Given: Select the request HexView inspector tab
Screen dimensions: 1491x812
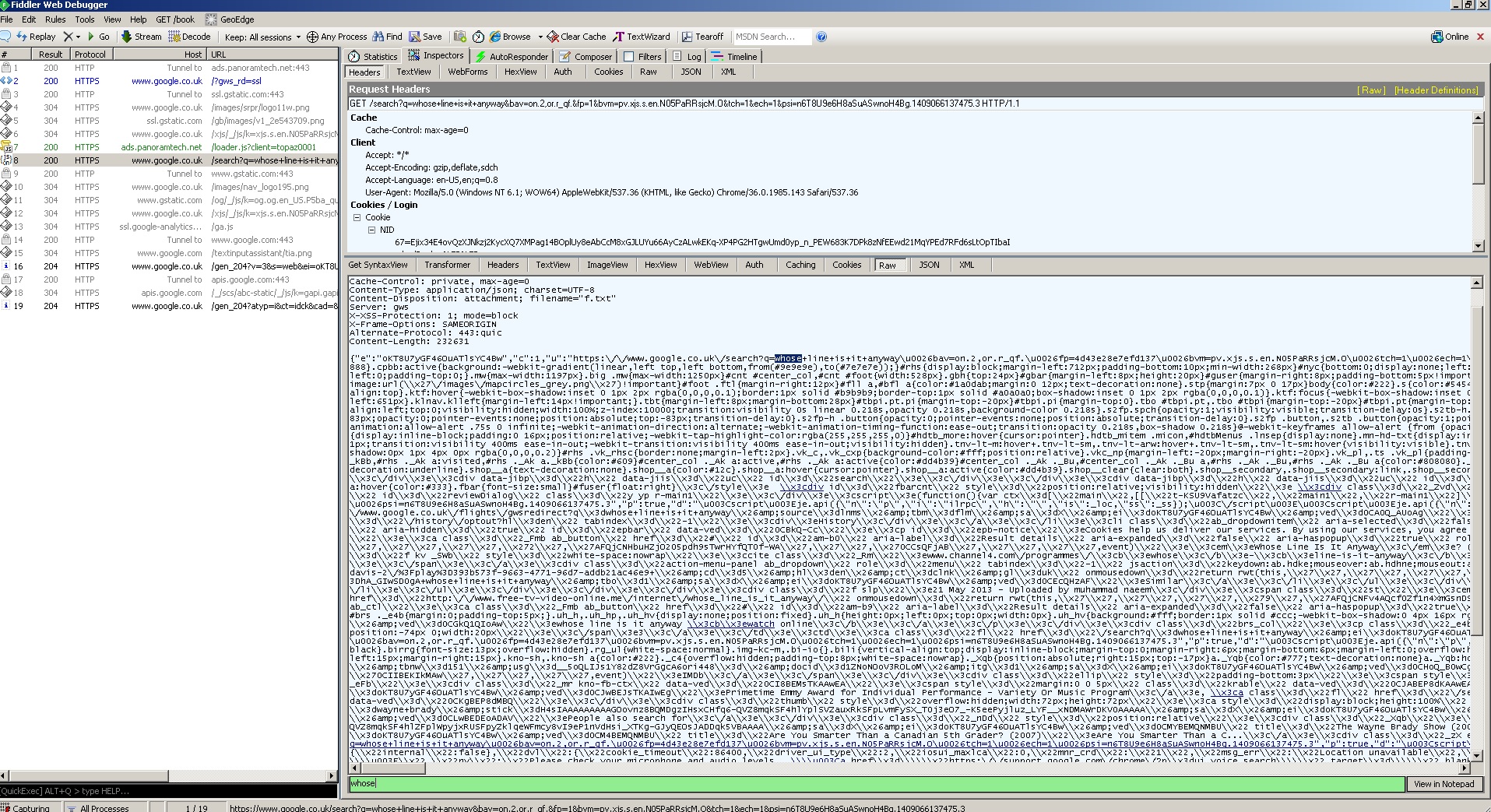Looking at the screenshot, I should pyautogui.click(x=521, y=72).
